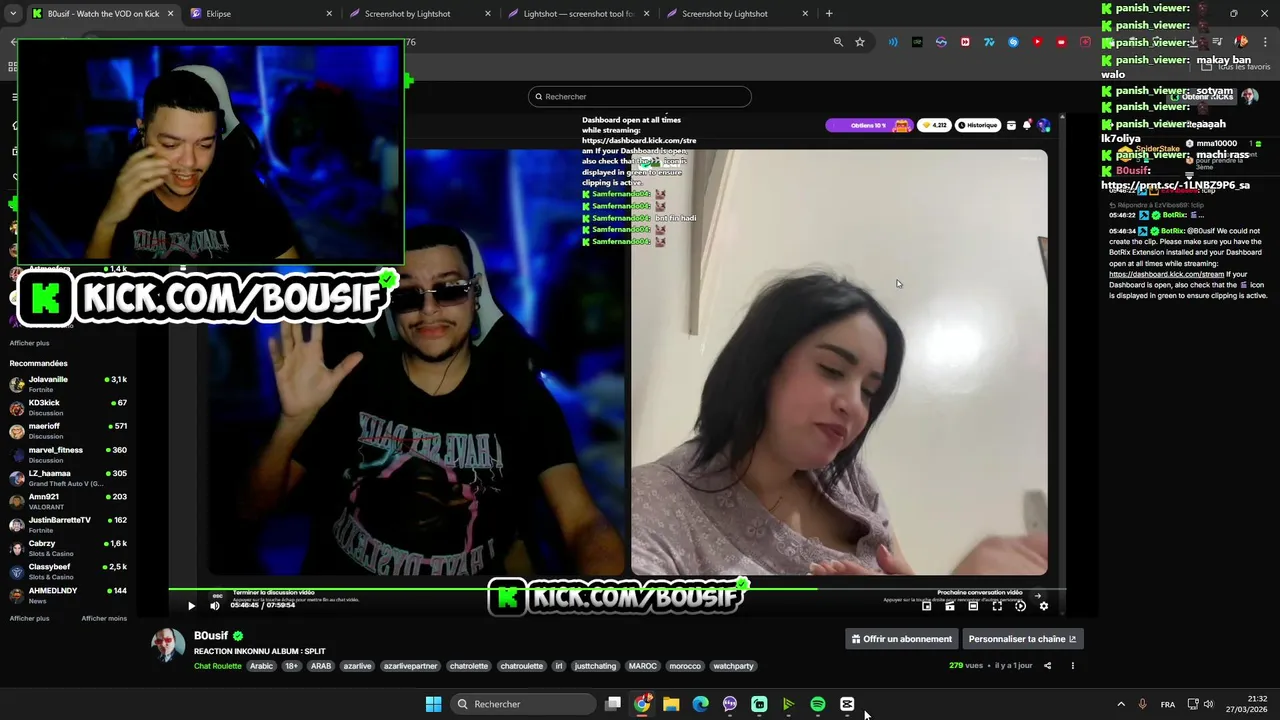Open JustinBarretteTV recommended channel
Image resolution: width=1280 pixels, height=720 pixels.
68,525
